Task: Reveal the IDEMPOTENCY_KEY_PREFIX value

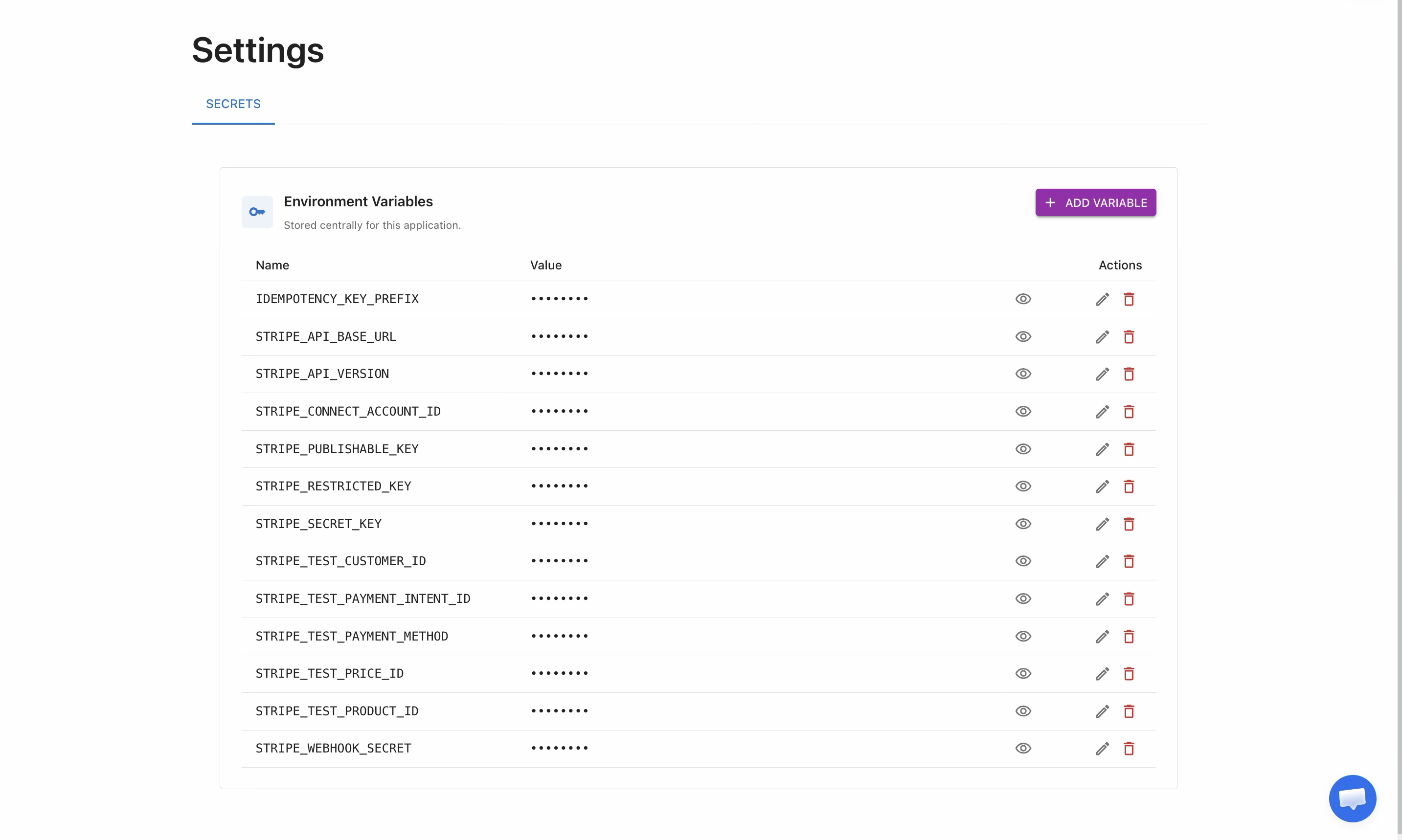Action: [1022, 299]
